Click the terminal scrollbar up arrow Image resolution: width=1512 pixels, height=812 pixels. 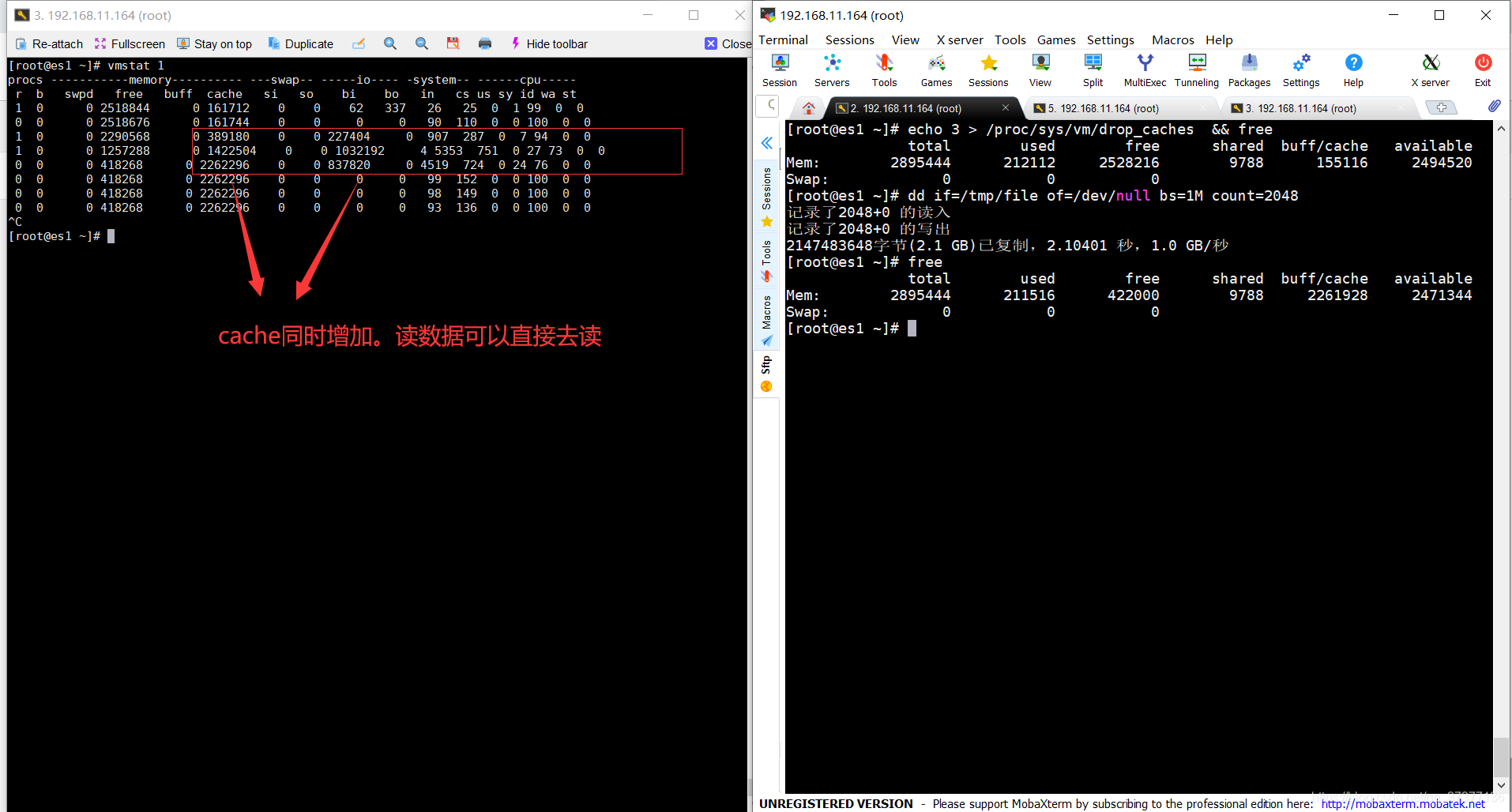click(1501, 128)
